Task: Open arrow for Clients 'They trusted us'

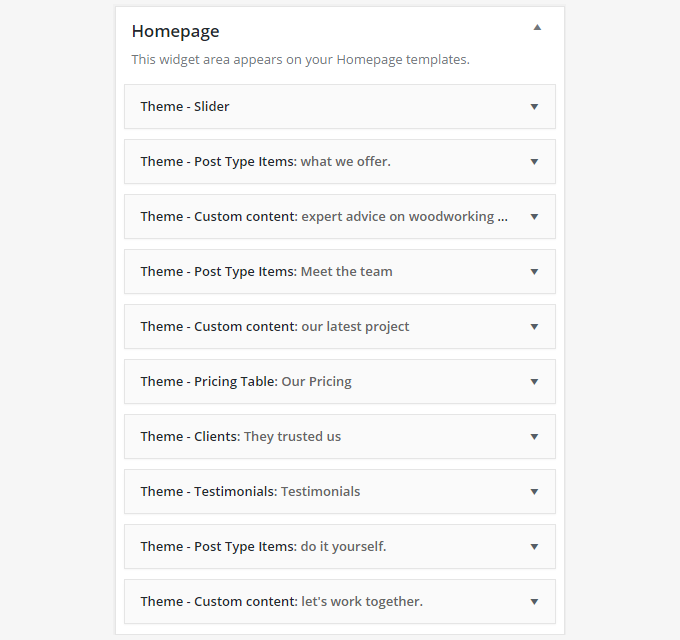Action: (534, 437)
